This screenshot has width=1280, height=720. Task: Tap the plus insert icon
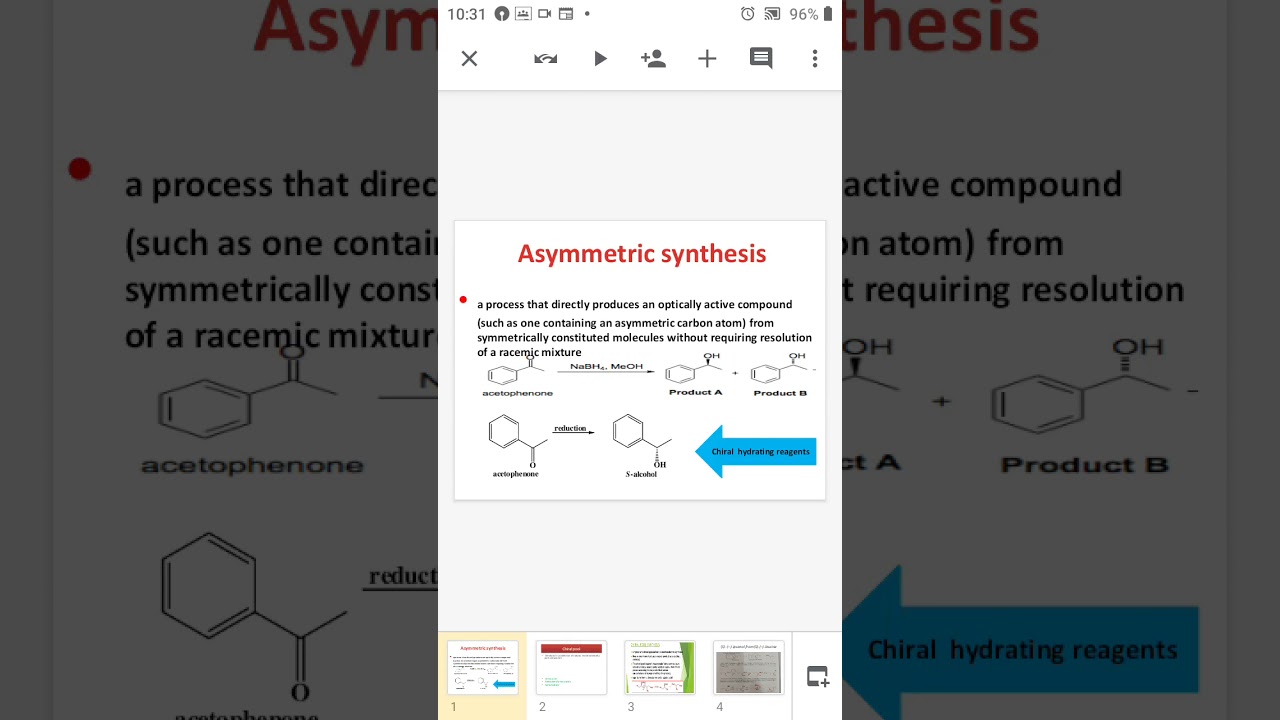coord(707,59)
